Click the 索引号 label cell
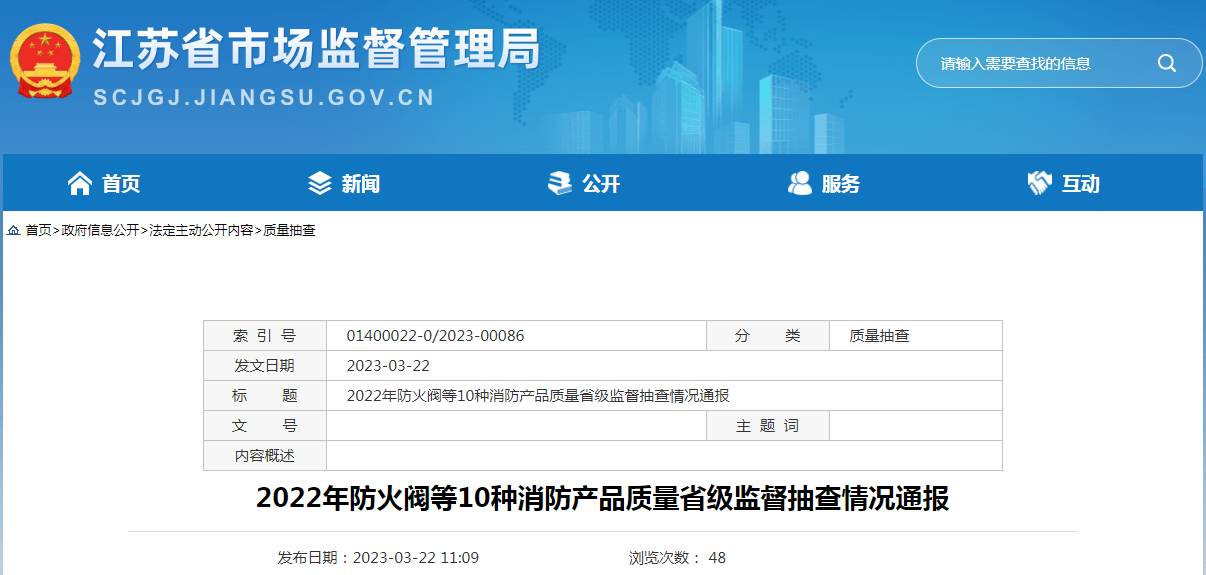The height and width of the screenshot is (575, 1206). 265,336
